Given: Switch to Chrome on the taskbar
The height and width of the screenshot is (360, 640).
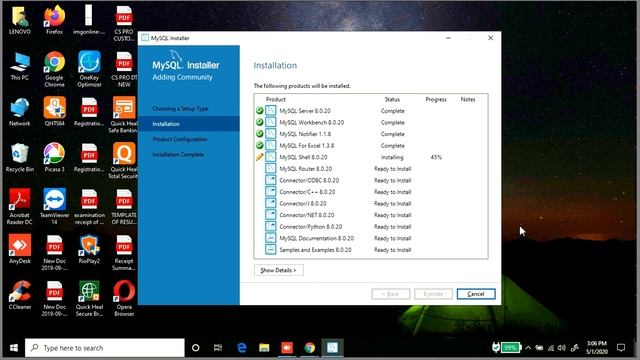Looking at the screenshot, I should click(x=310, y=348).
